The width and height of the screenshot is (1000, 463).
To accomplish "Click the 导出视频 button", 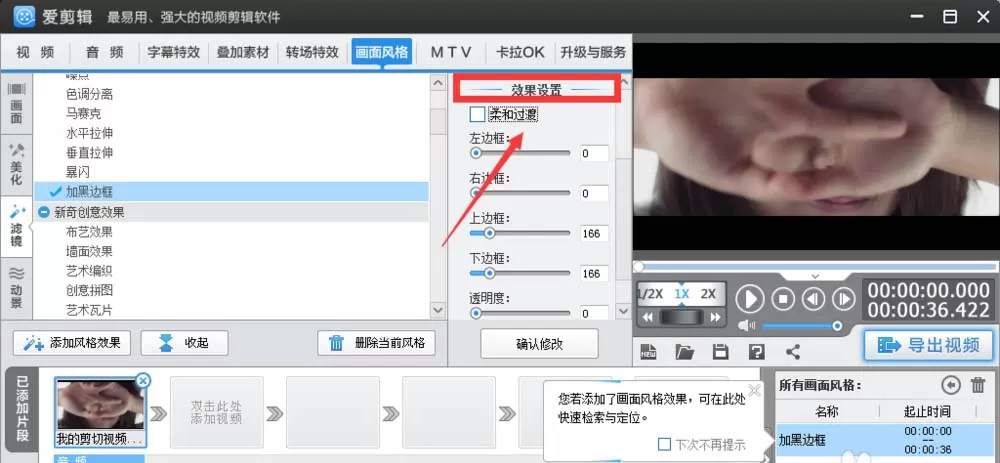I will pos(928,346).
